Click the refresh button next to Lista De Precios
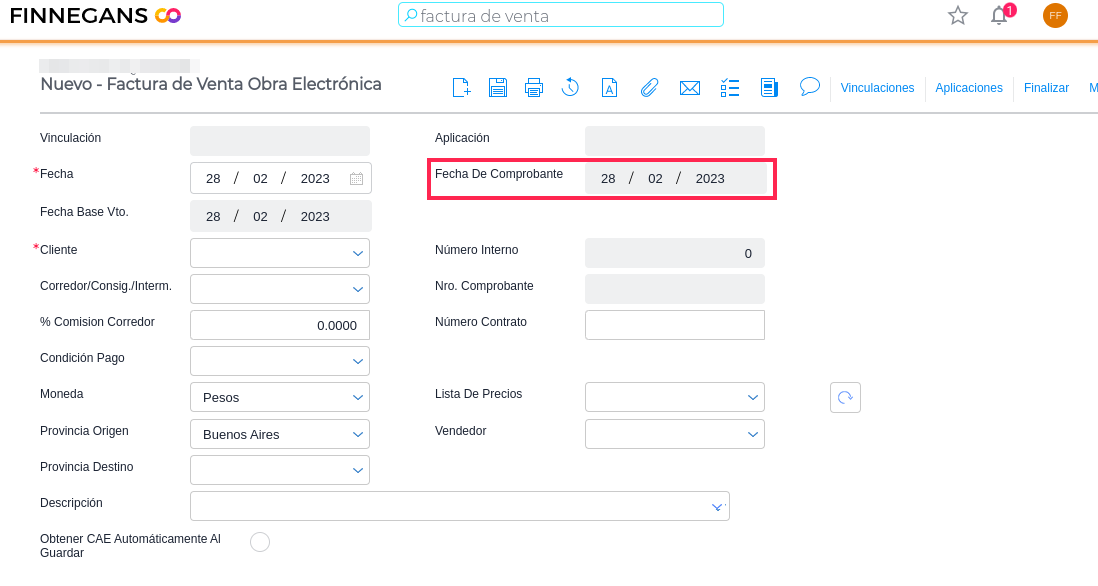This screenshot has height=586, width=1098. pyautogui.click(x=845, y=397)
